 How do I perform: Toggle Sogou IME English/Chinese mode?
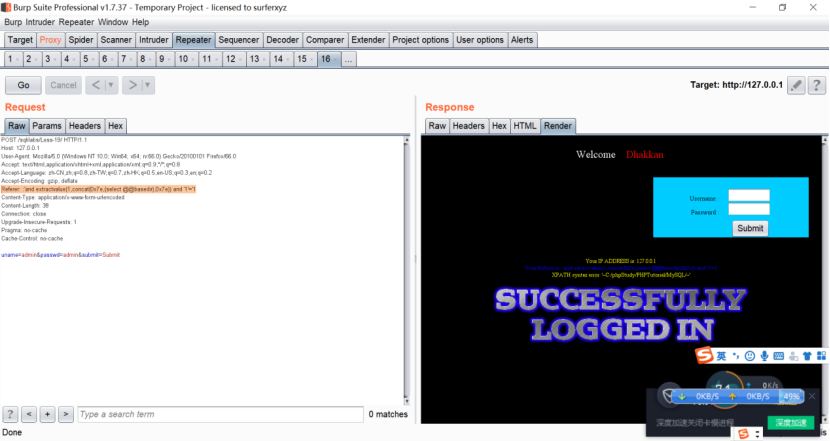point(721,356)
